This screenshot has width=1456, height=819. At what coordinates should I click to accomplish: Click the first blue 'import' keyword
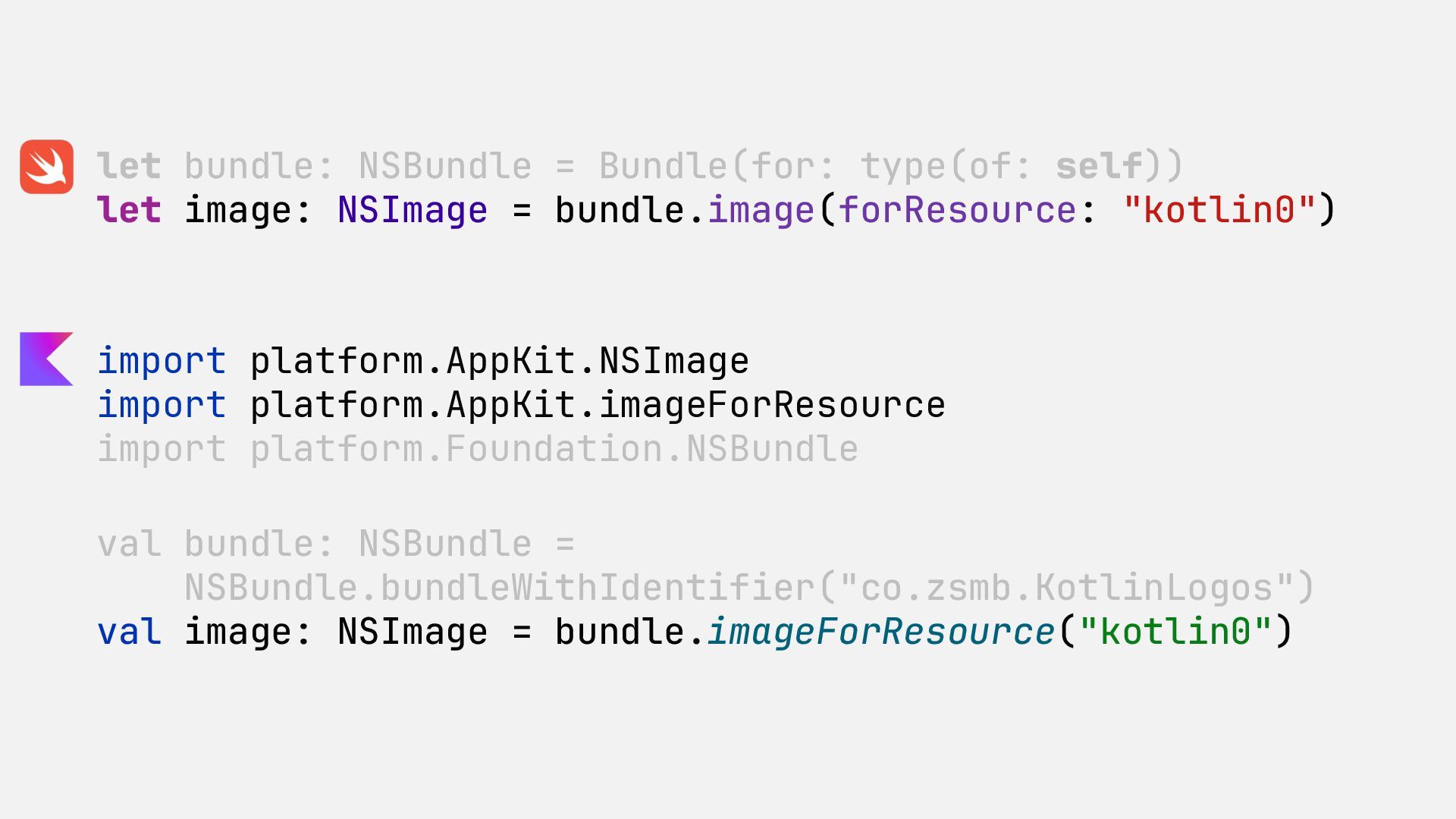pyautogui.click(x=162, y=360)
